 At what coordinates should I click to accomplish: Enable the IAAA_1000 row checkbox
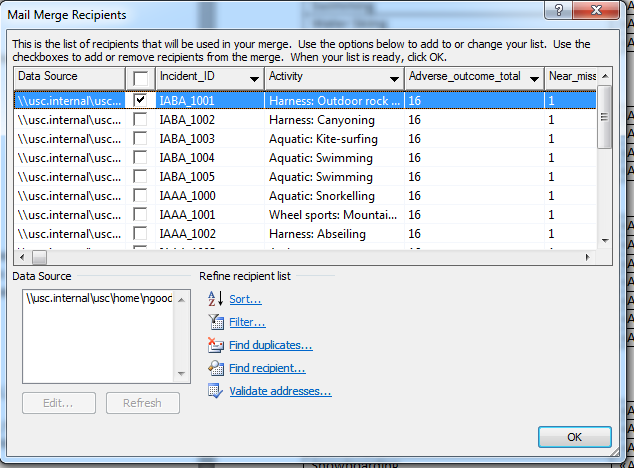coord(141,196)
